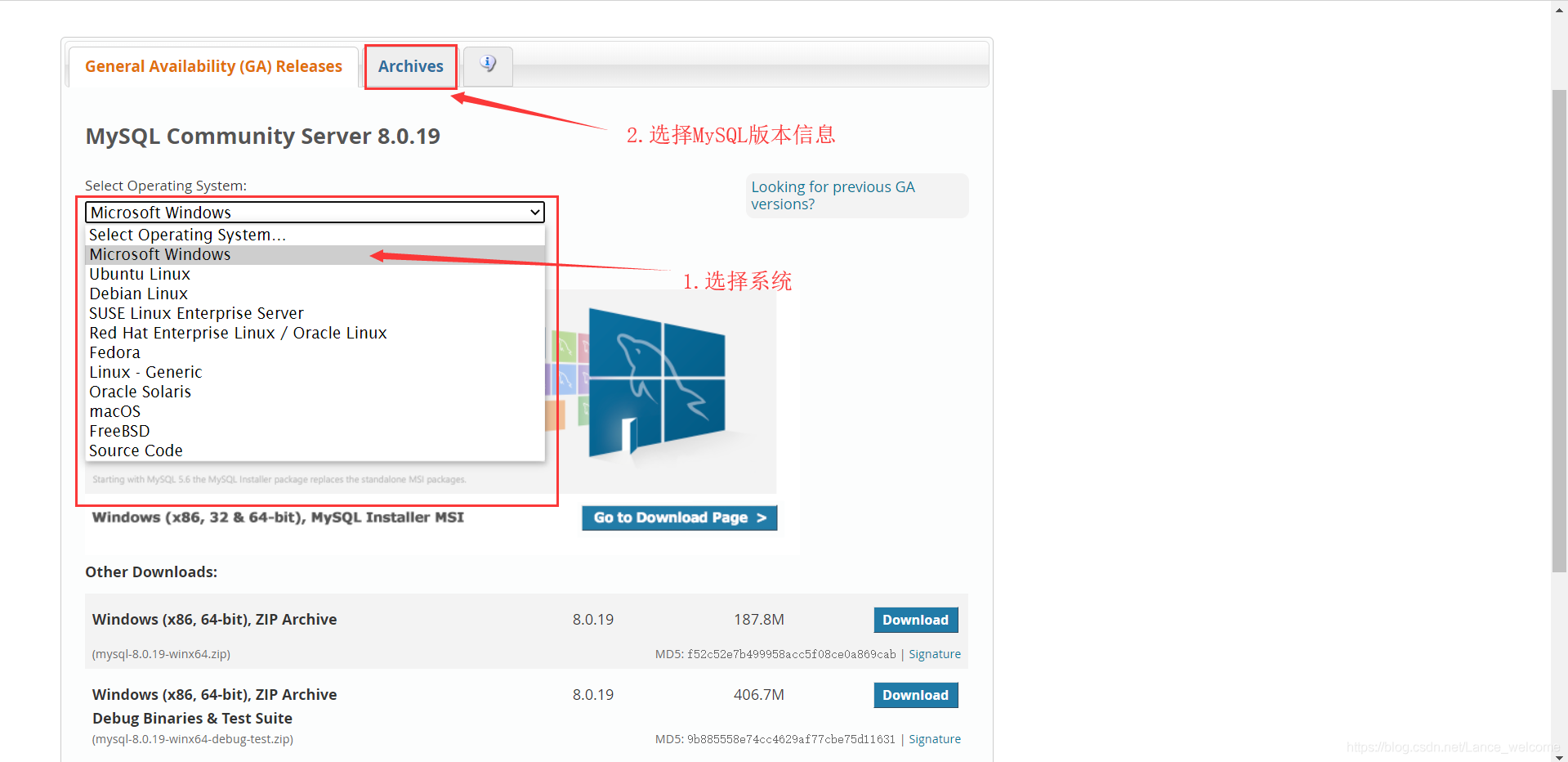
Task: Open the General Availability (GA) Releases tab
Action: tap(213, 66)
